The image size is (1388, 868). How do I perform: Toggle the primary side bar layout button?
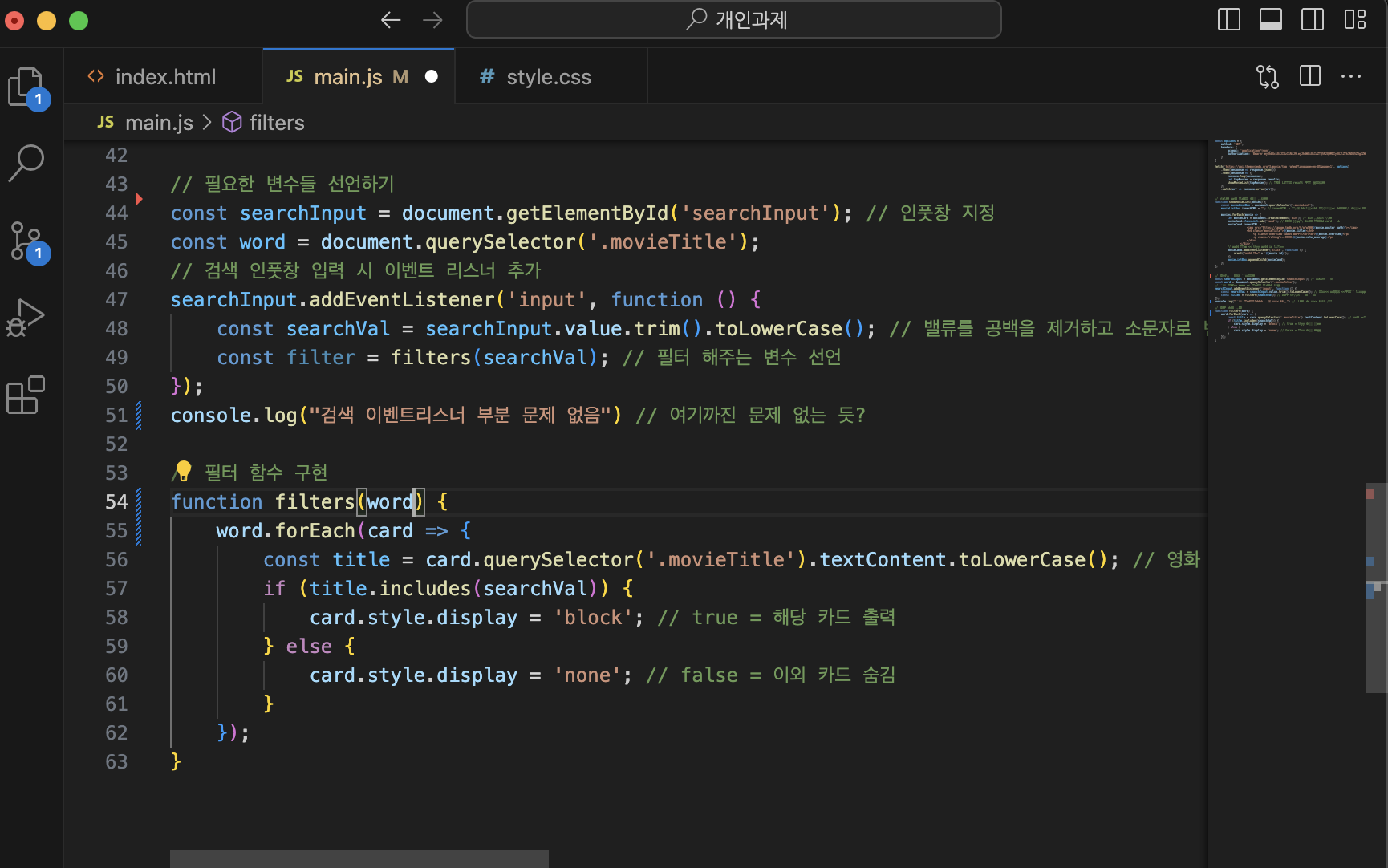click(x=1228, y=19)
